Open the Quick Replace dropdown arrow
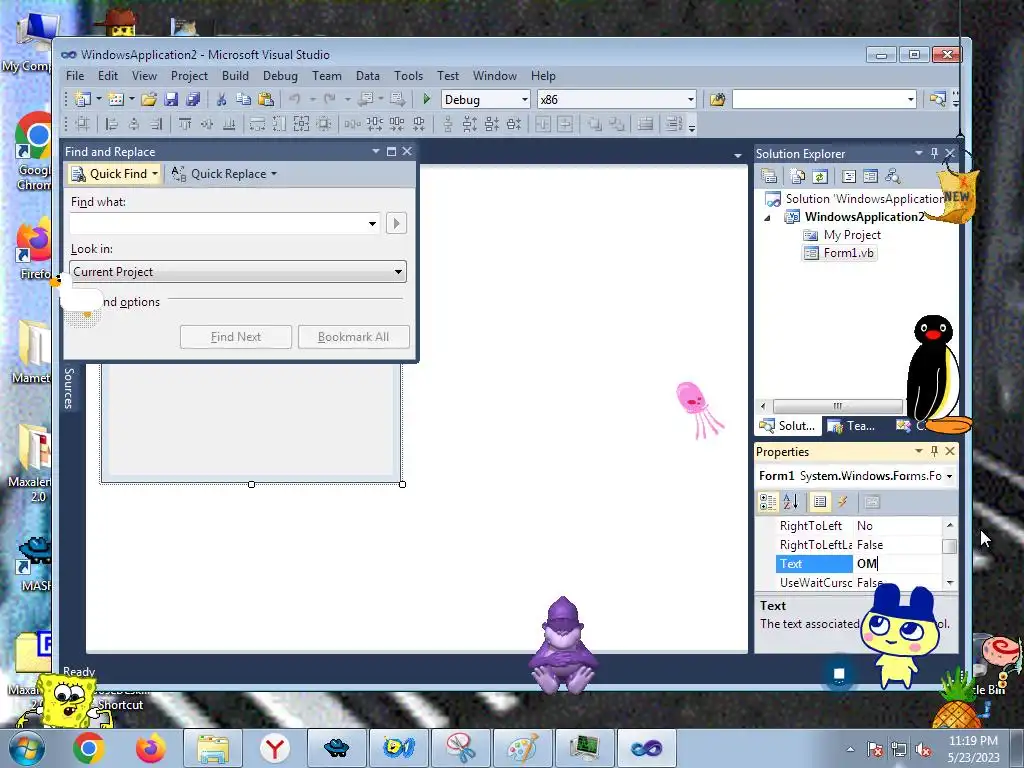Image resolution: width=1024 pixels, height=768 pixels. tap(274, 174)
